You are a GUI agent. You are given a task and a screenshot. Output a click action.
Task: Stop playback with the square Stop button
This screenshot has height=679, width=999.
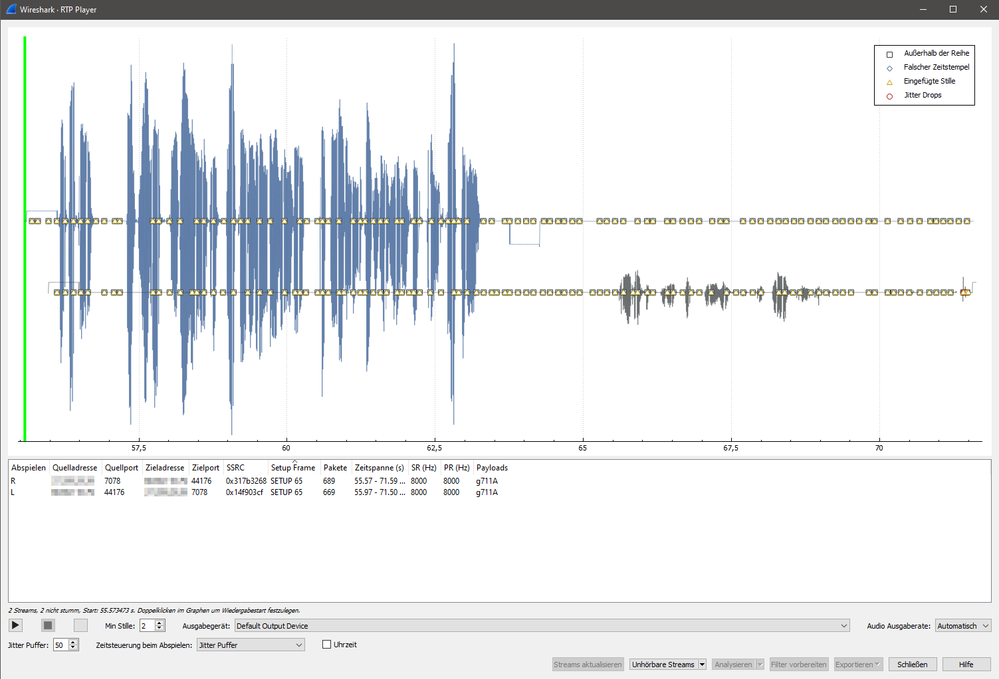click(x=48, y=625)
